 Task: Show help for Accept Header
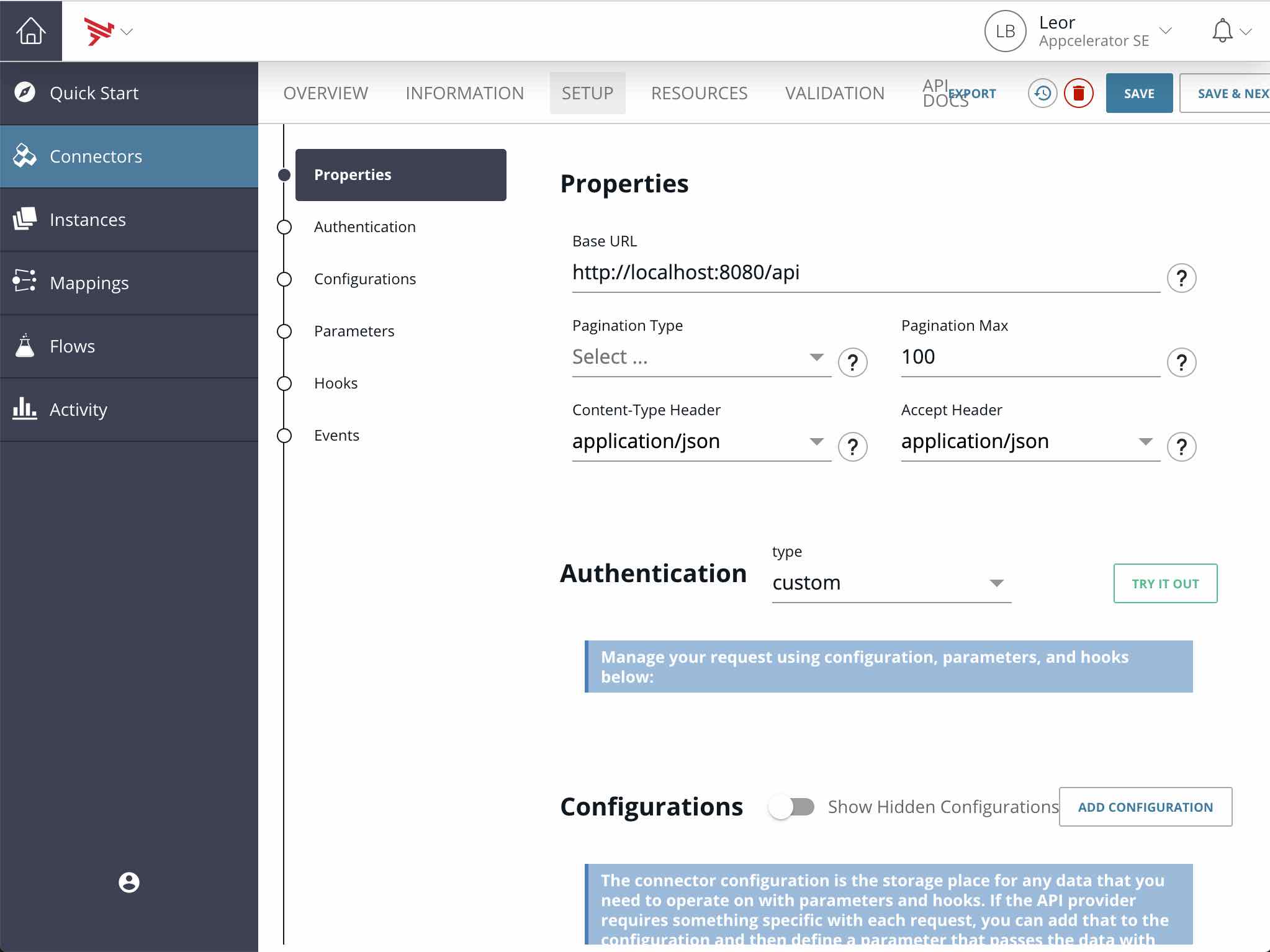tap(1181, 447)
